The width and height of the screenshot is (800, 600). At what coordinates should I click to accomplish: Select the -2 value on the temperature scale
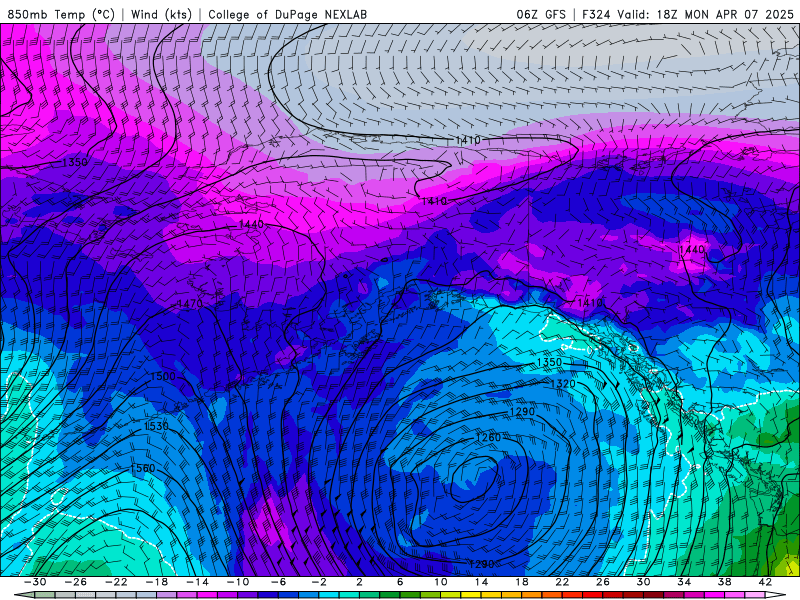coord(318,582)
